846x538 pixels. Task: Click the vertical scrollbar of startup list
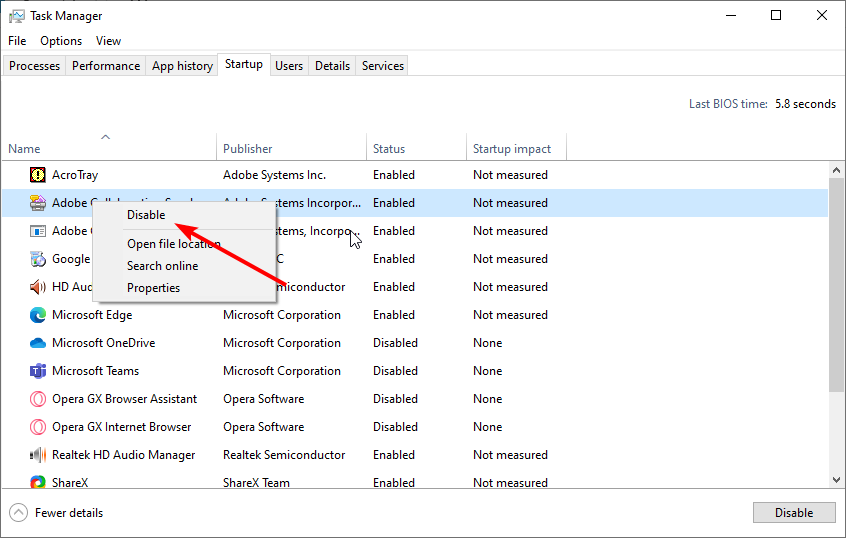pyautogui.click(x=836, y=300)
